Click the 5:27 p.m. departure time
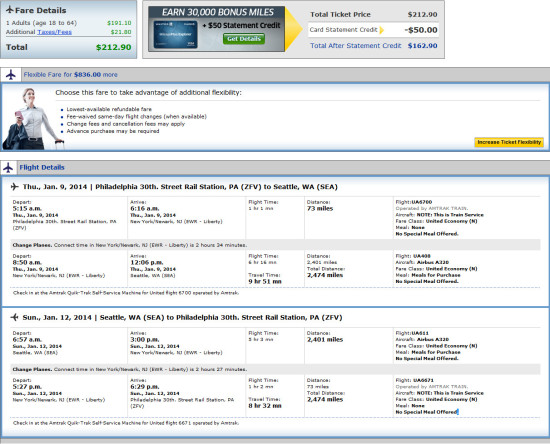The image size is (550, 444). [x=27, y=386]
